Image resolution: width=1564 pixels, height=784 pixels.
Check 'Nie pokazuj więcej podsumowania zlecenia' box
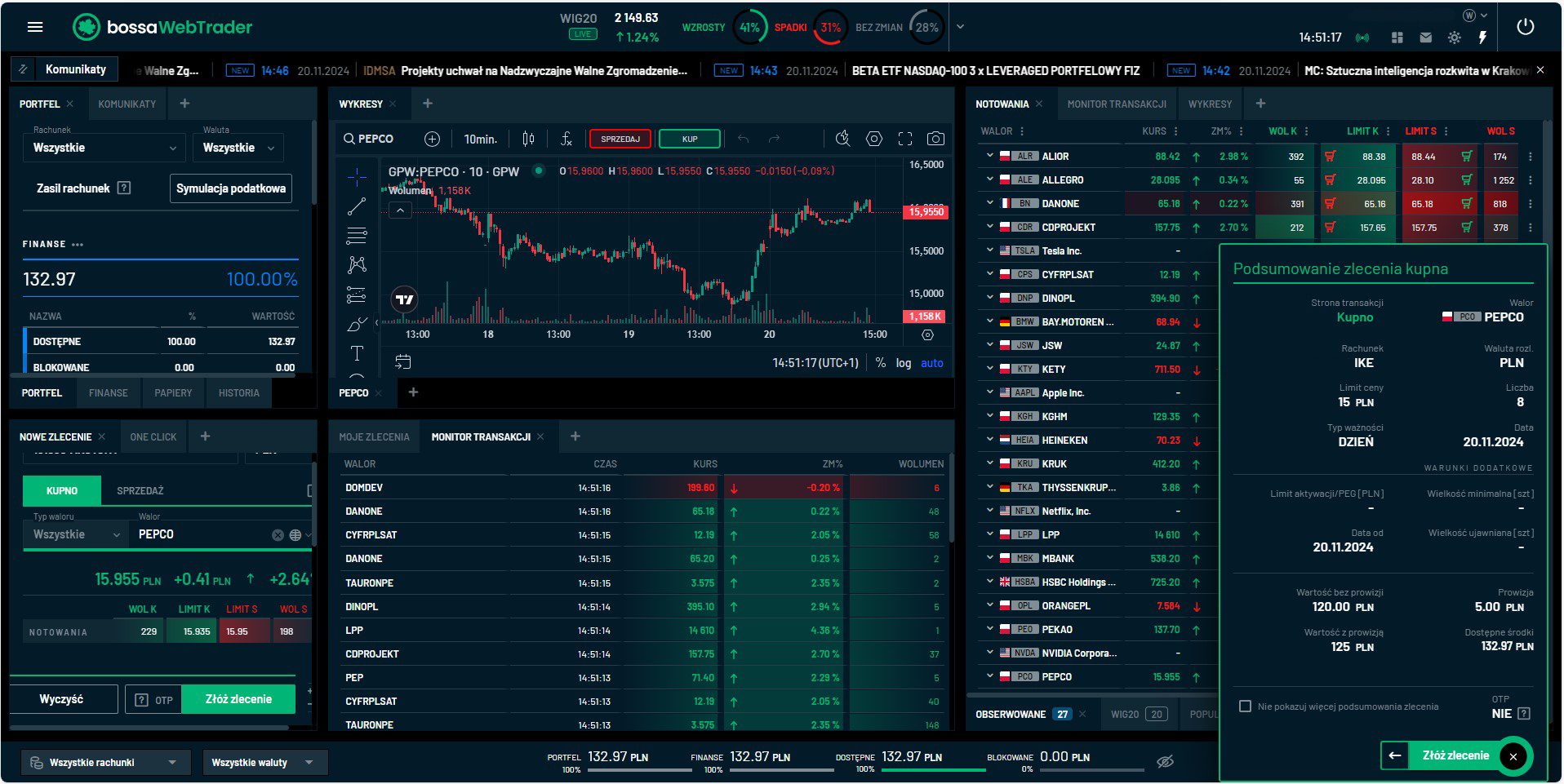pos(1245,706)
